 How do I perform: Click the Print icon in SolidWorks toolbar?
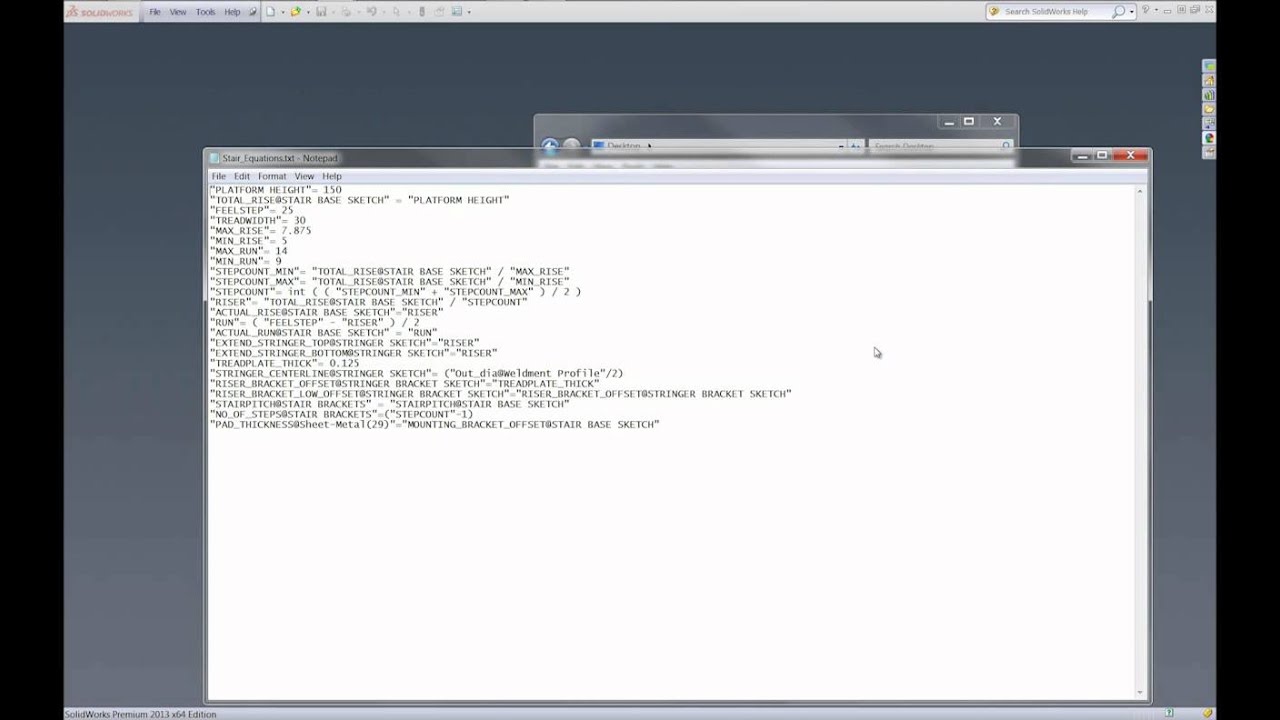pos(346,12)
